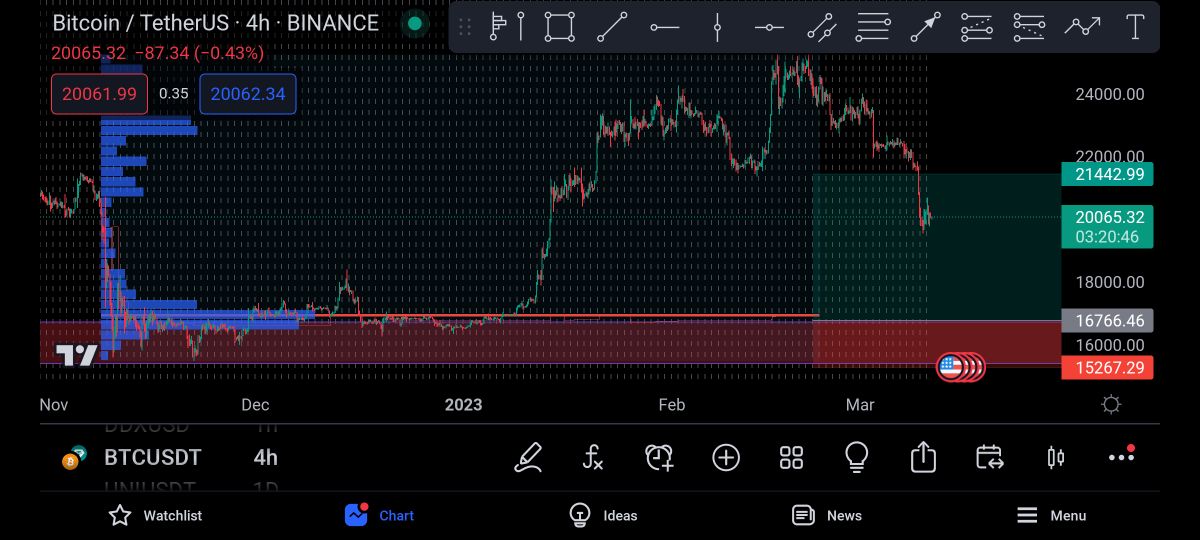Add a new price alert
The image size is (1200, 540).
point(659,458)
